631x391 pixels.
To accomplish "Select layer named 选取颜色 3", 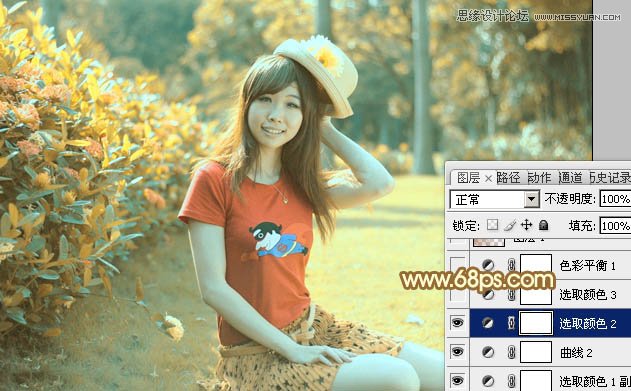I will pyautogui.click(x=588, y=295).
